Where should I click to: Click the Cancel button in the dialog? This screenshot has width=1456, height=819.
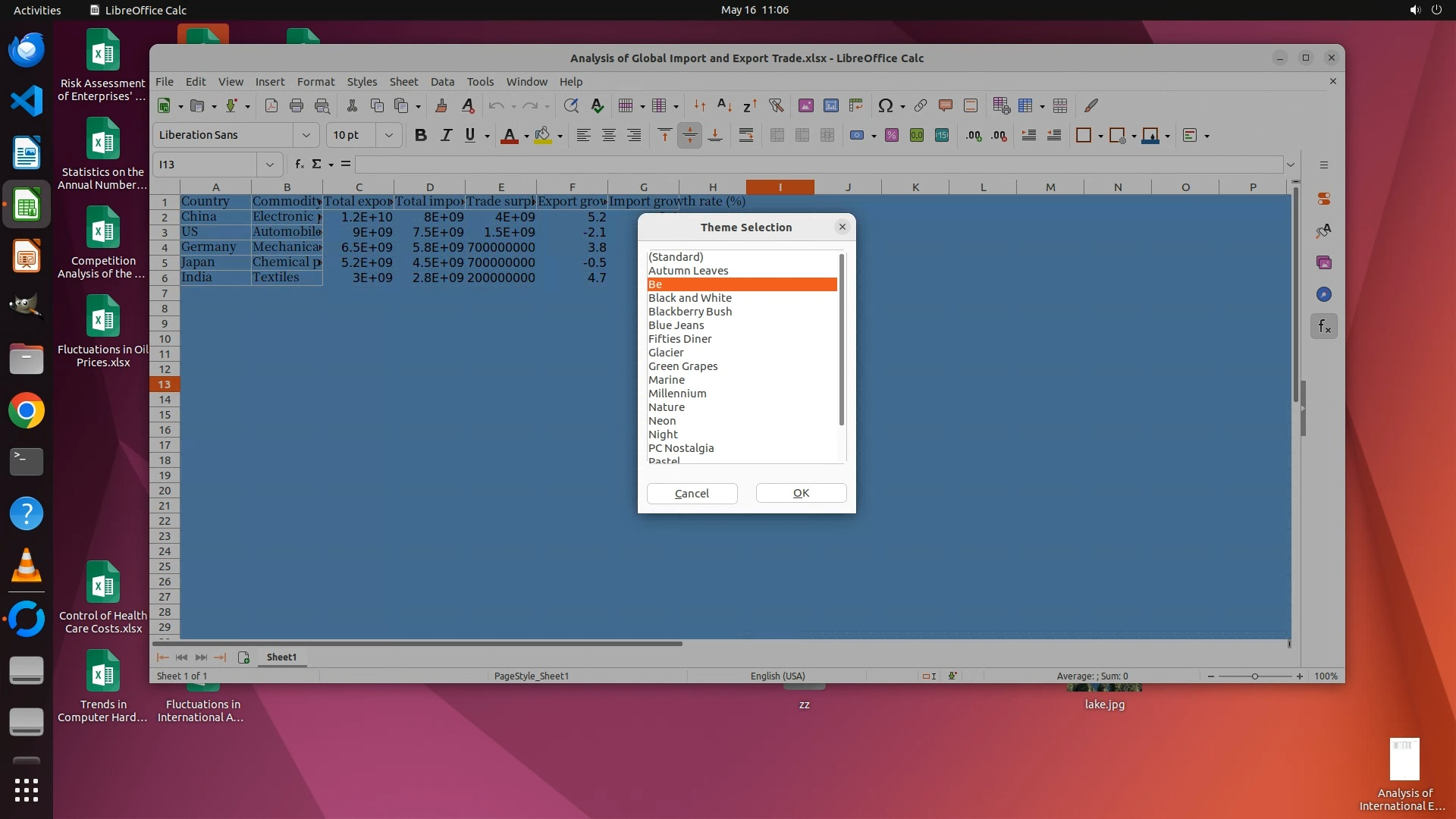692,494
